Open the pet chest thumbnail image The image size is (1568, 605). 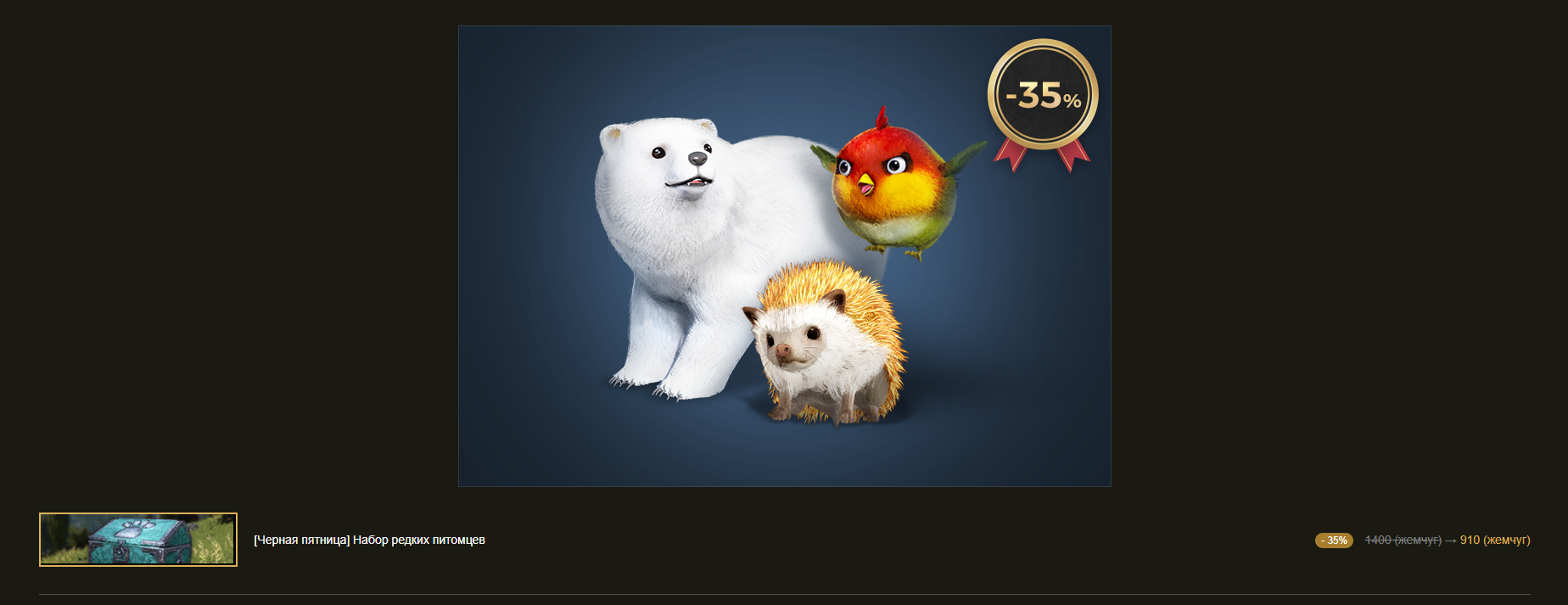point(138,540)
